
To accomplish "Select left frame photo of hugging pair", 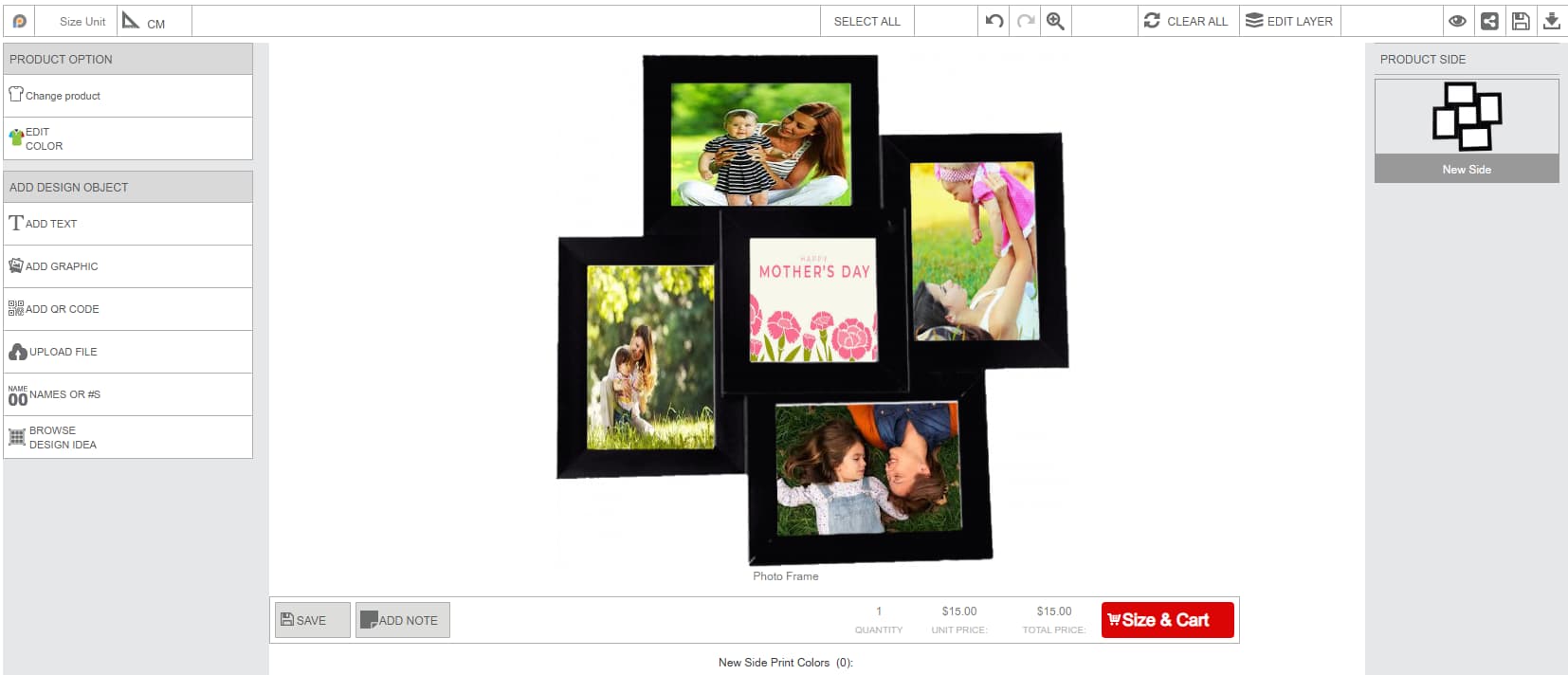I will click(x=651, y=357).
